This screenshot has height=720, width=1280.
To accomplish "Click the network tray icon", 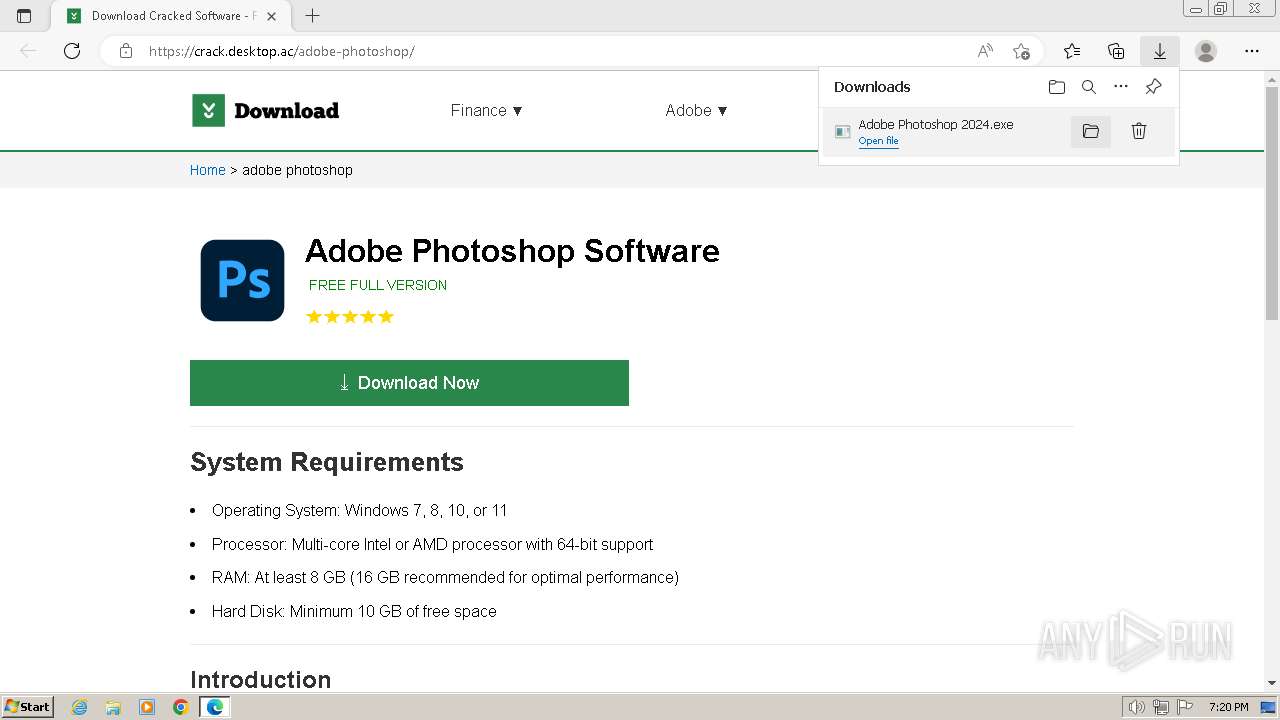I will (x=1161, y=707).
